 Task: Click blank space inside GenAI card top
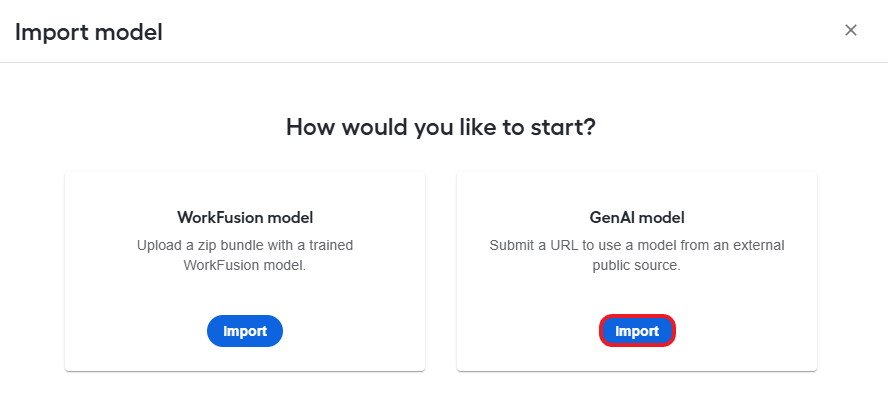coord(637,190)
